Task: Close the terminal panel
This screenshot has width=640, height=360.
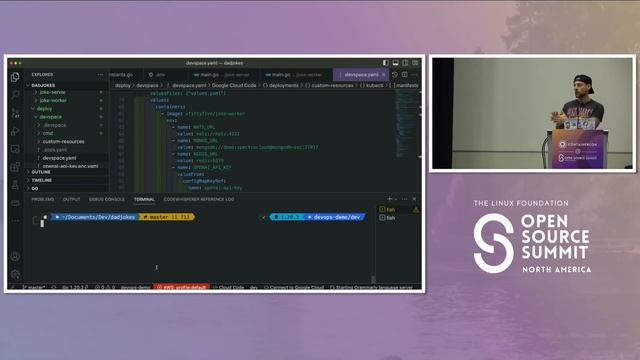Action: coord(414,199)
